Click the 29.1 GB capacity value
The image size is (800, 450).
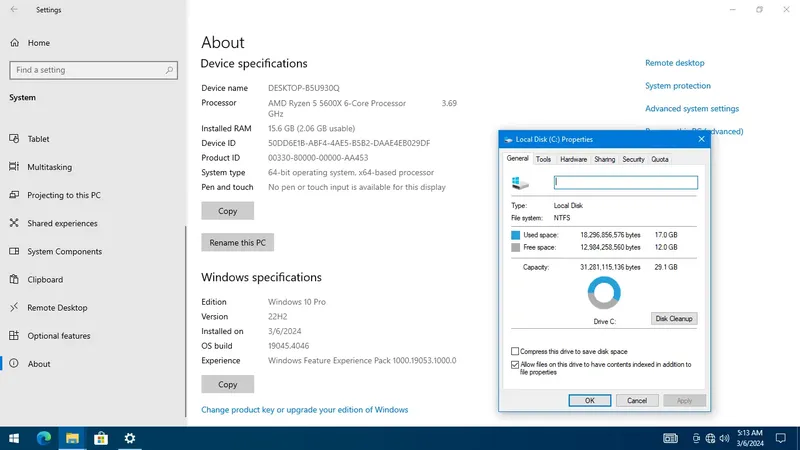pyautogui.click(x=666, y=267)
